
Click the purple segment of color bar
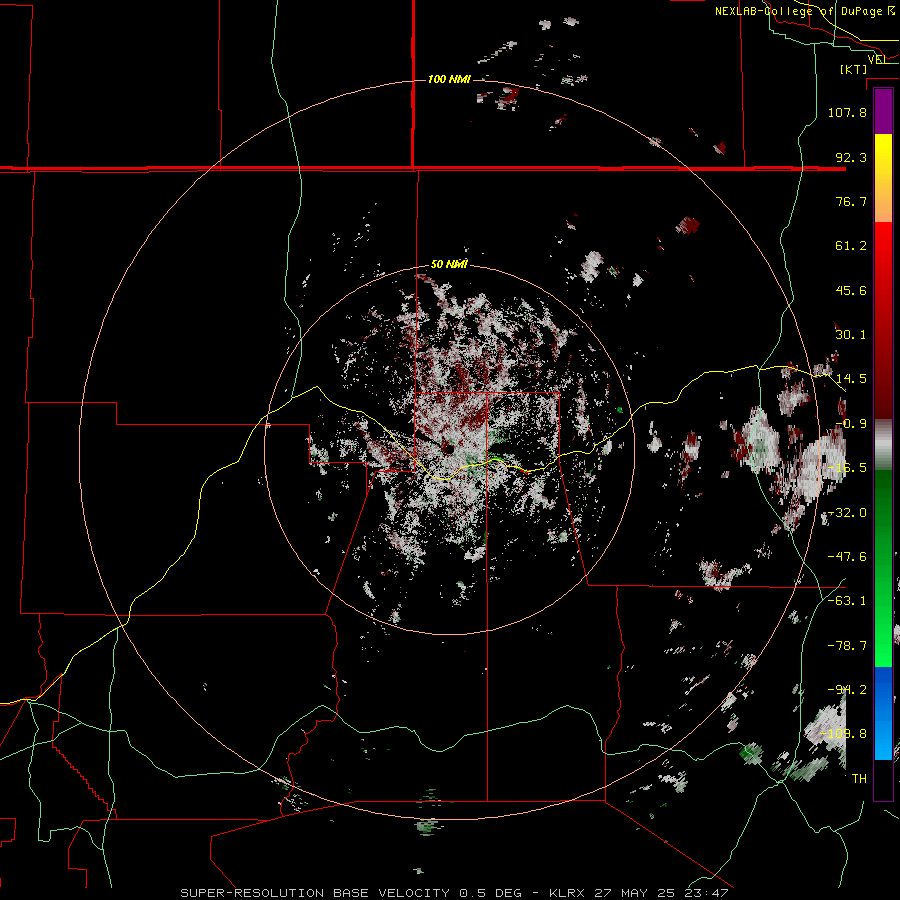point(883,111)
